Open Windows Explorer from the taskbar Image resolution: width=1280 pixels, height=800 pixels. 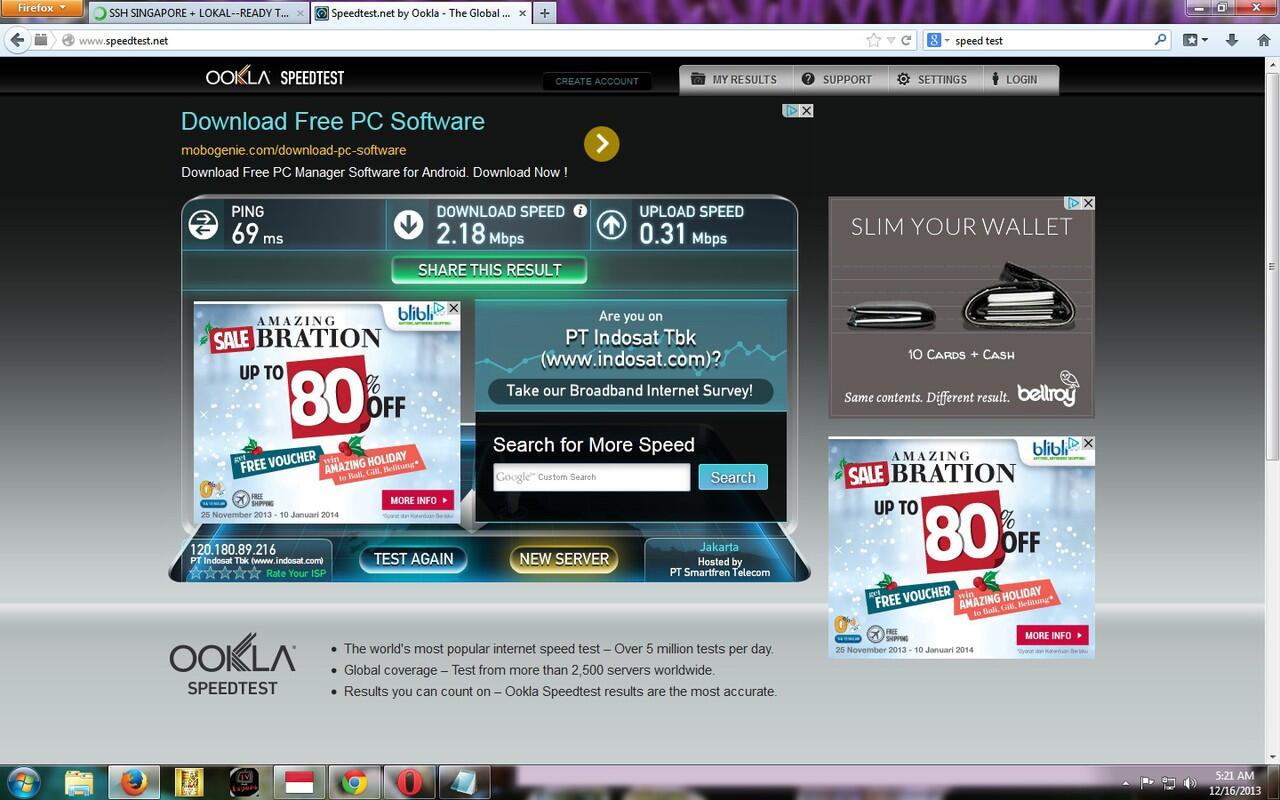point(79,782)
